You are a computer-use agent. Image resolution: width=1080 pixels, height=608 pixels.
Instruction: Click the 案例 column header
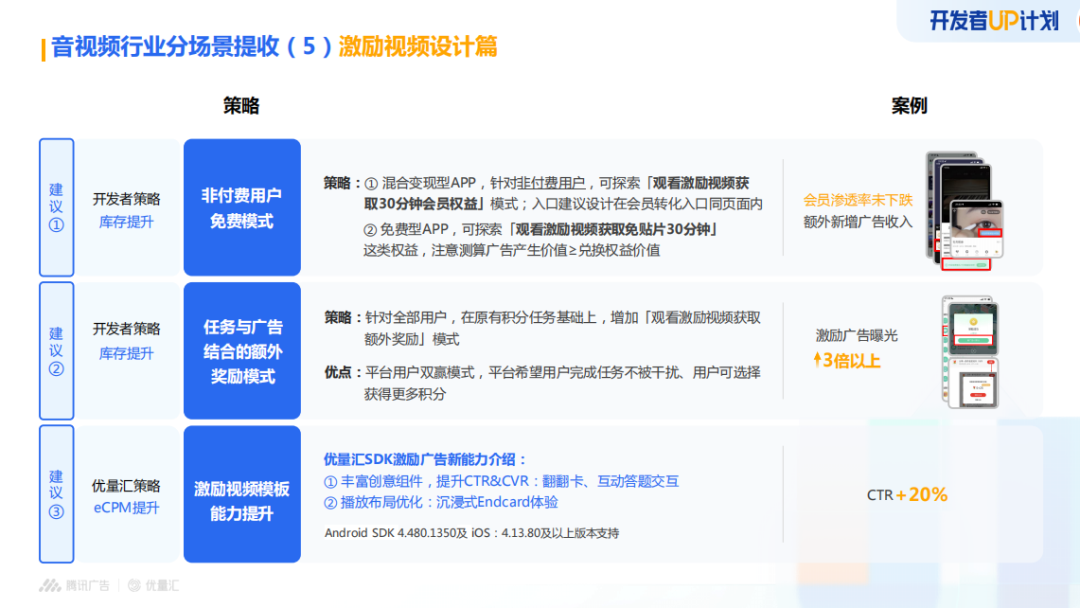(909, 105)
